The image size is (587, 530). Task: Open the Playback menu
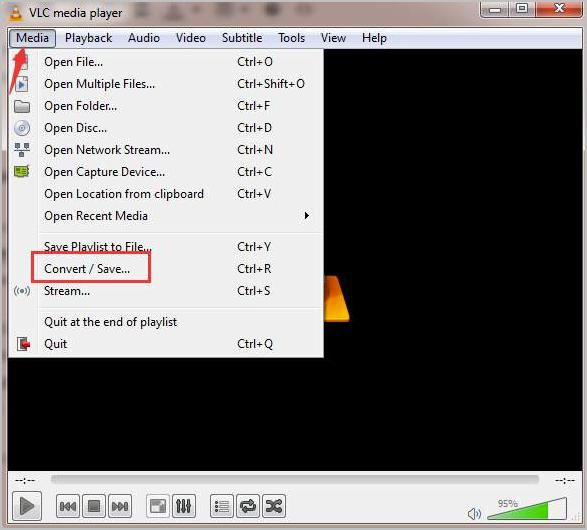click(88, 38)
